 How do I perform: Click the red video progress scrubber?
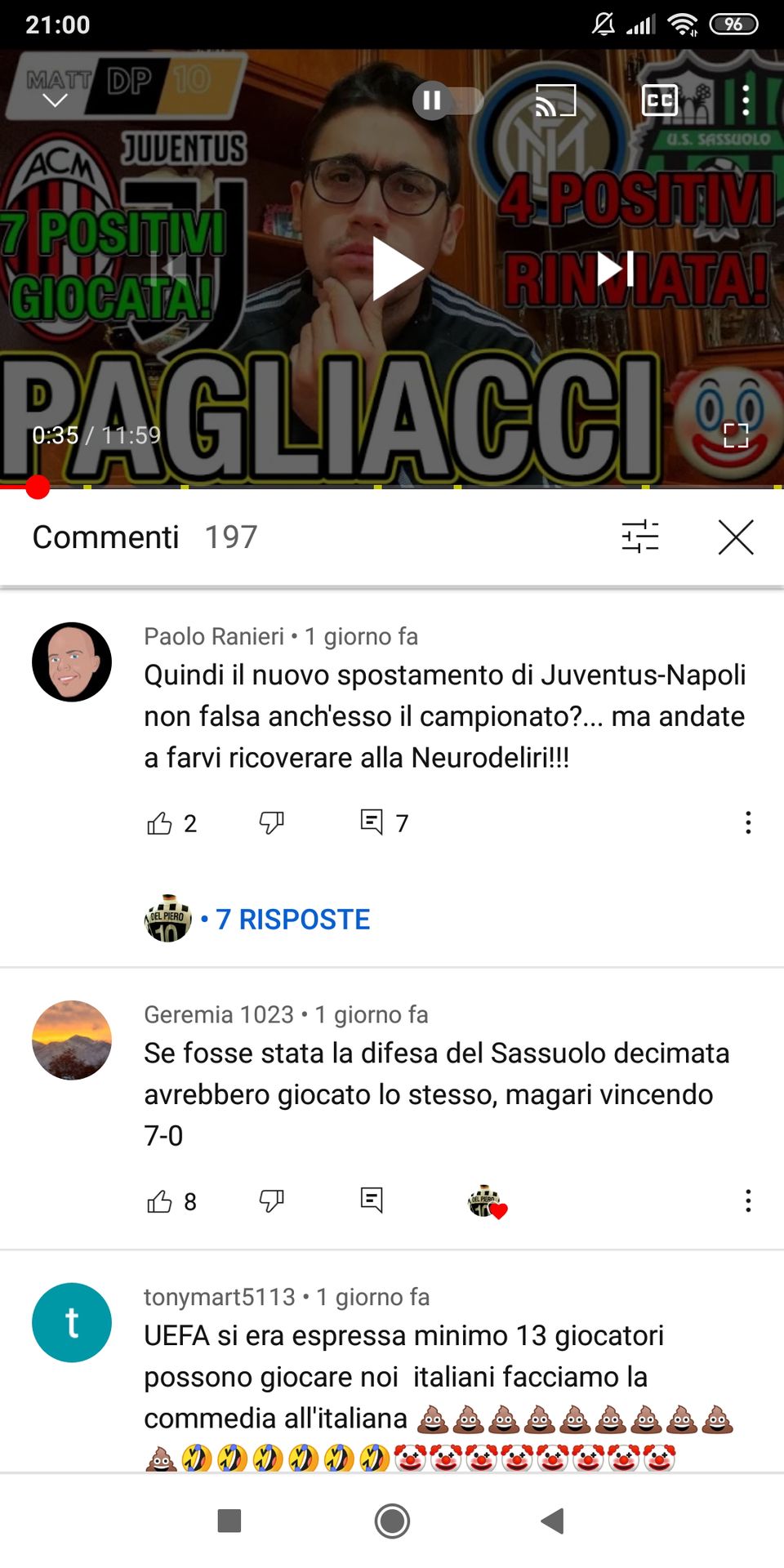pos(38,487)
